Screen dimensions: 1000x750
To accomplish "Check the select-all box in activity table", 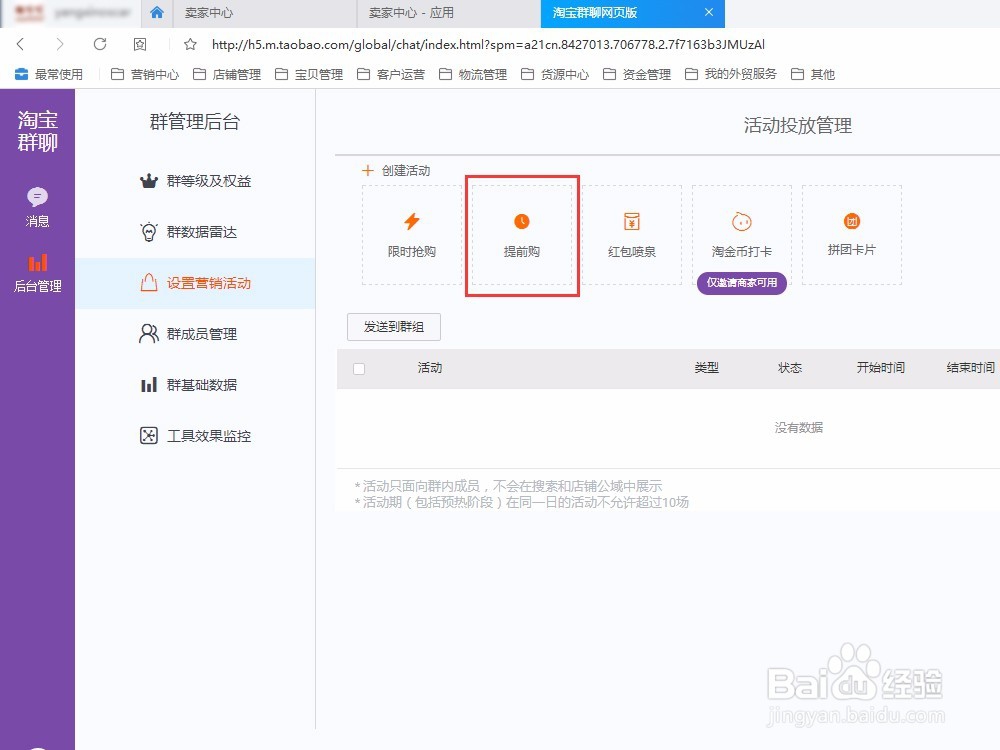I will click(359, 368).
